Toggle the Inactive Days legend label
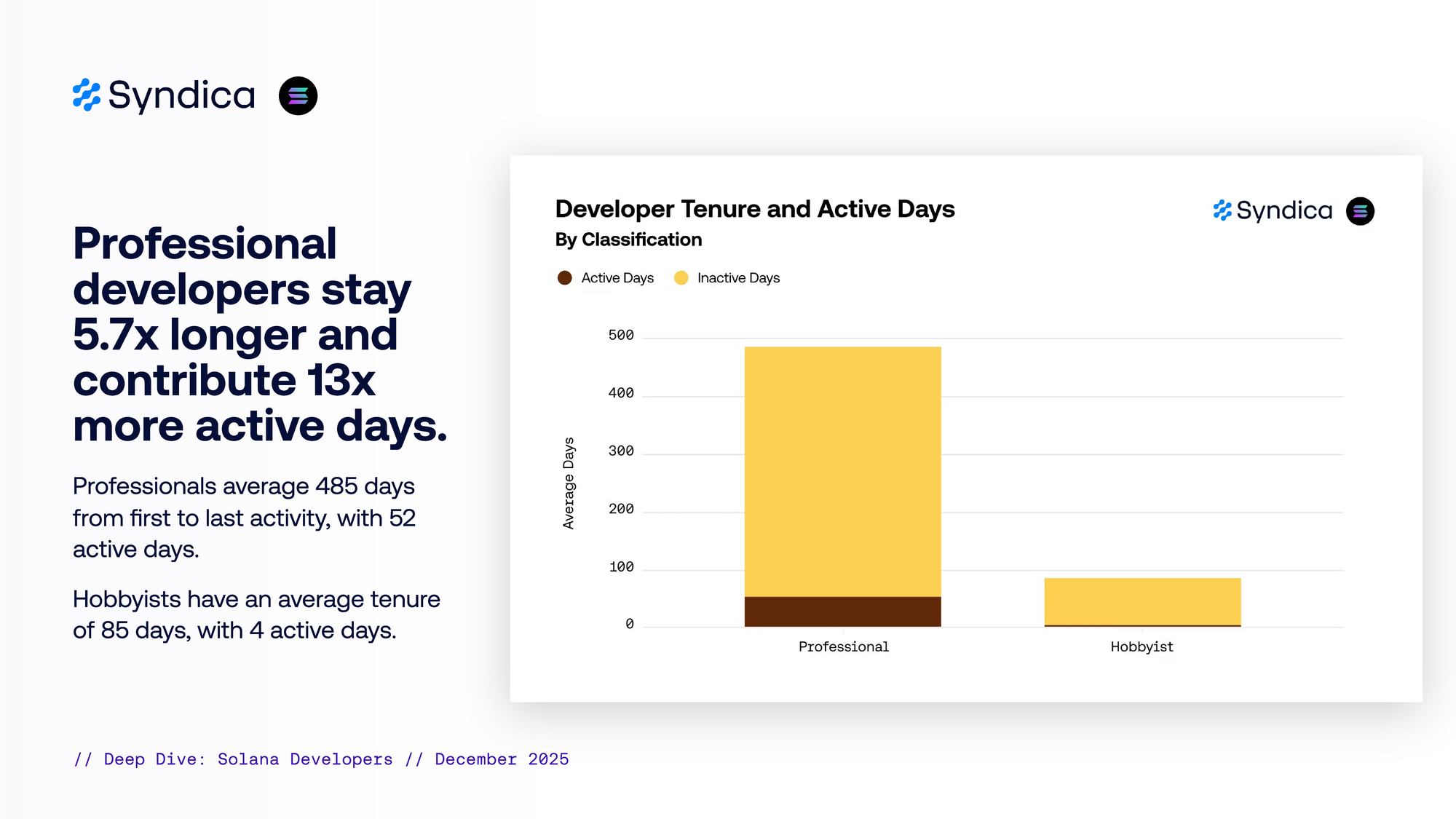The height and width of the screenshot is (819, 1456). pos(737,278)
